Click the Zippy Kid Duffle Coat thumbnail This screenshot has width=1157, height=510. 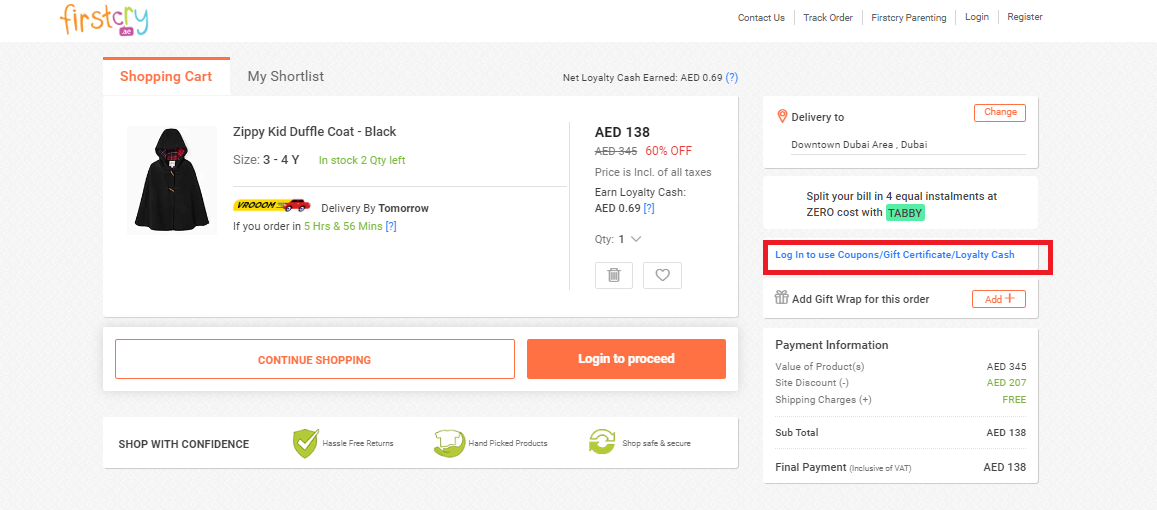click(172, 180)
